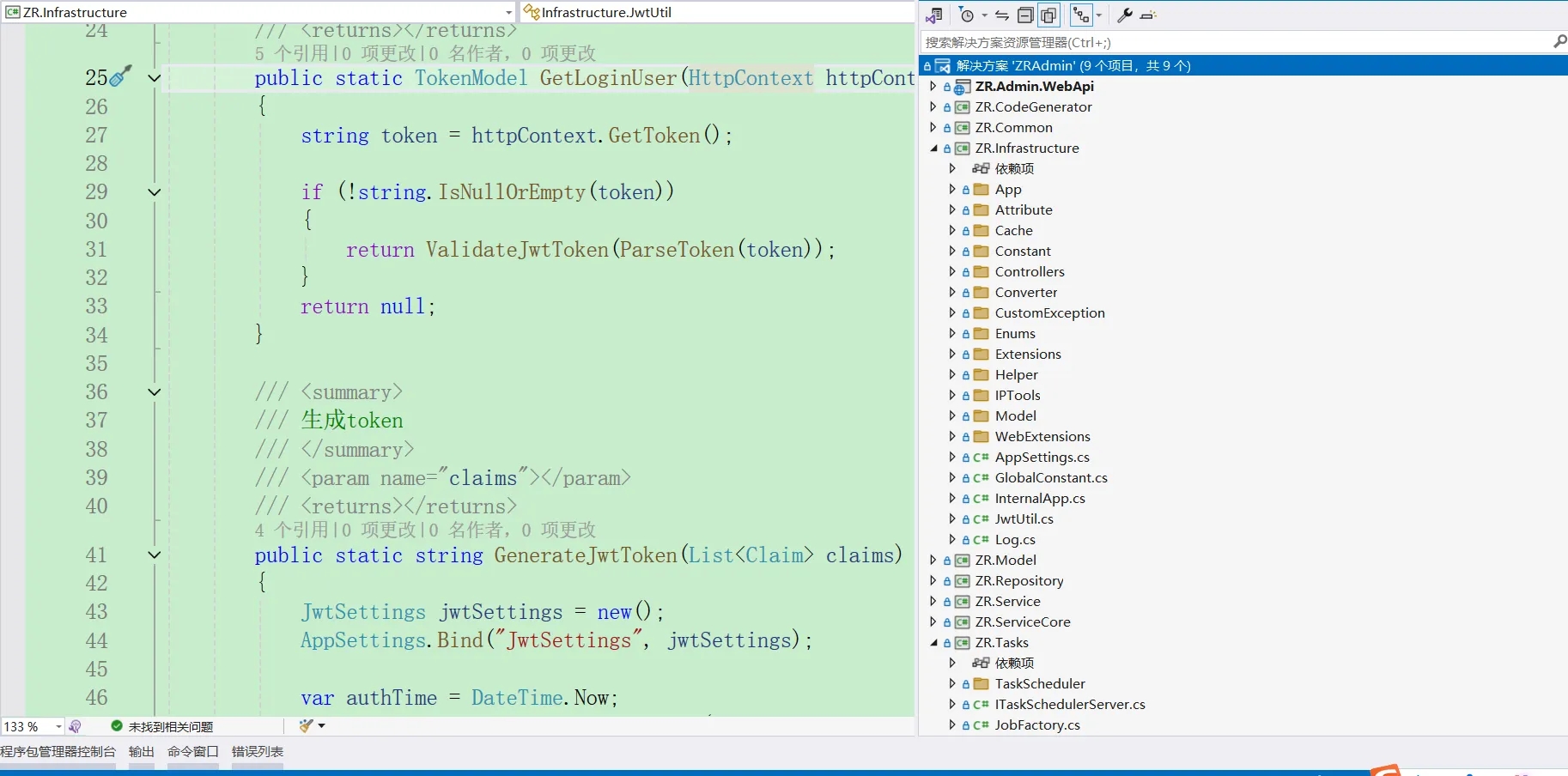Focus the Solution Explorer search box

coord(1237,41)
